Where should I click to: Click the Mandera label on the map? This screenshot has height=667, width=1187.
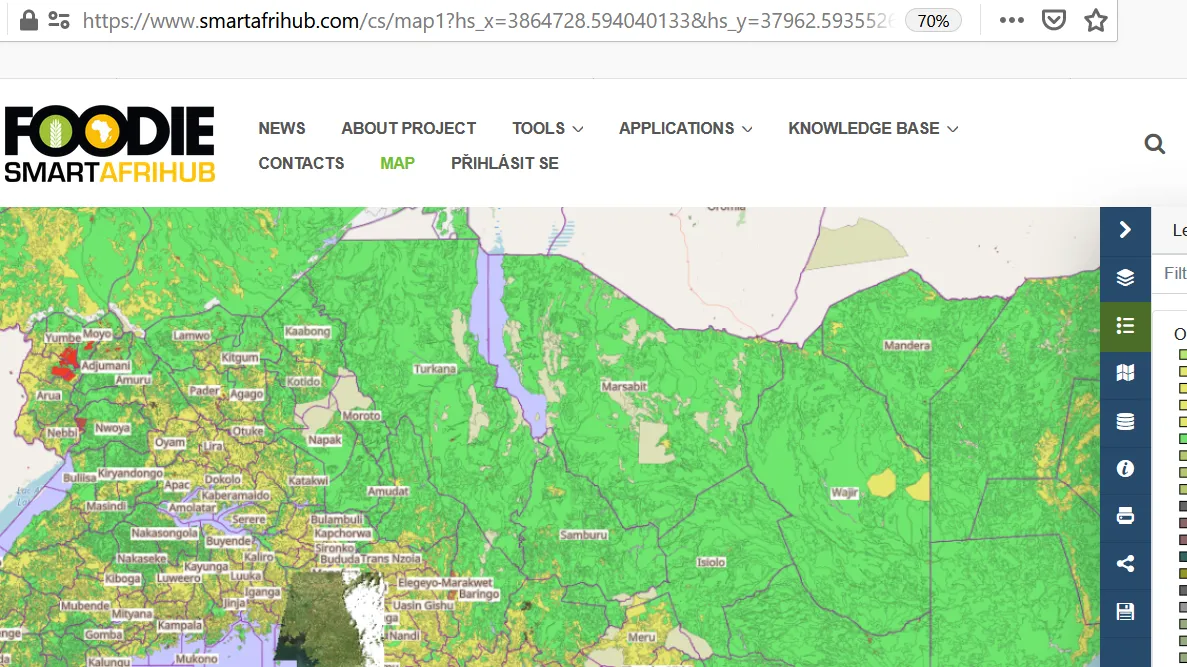coord(906,345)
